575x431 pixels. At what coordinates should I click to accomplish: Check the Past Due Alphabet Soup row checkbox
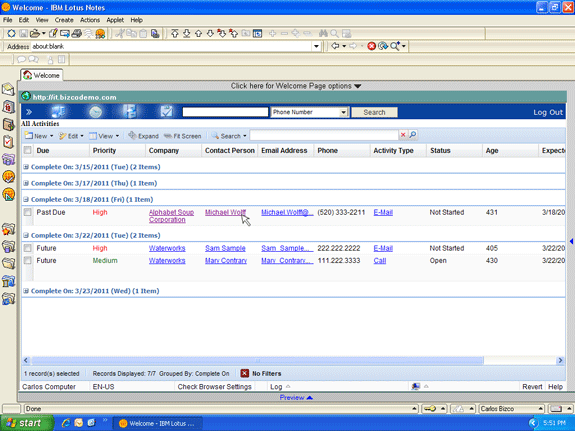coord(28,212)
